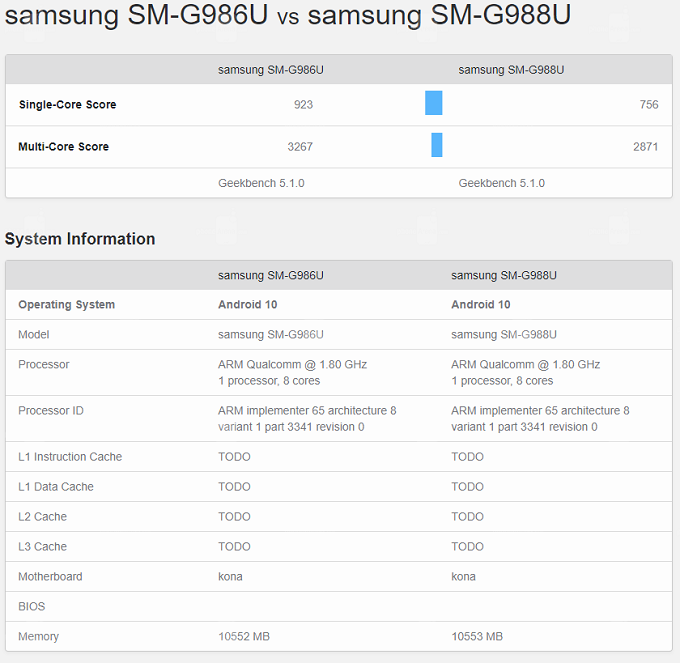Click the Model row label
Viewport: 680px width, 663px height.
pos(33,334)
